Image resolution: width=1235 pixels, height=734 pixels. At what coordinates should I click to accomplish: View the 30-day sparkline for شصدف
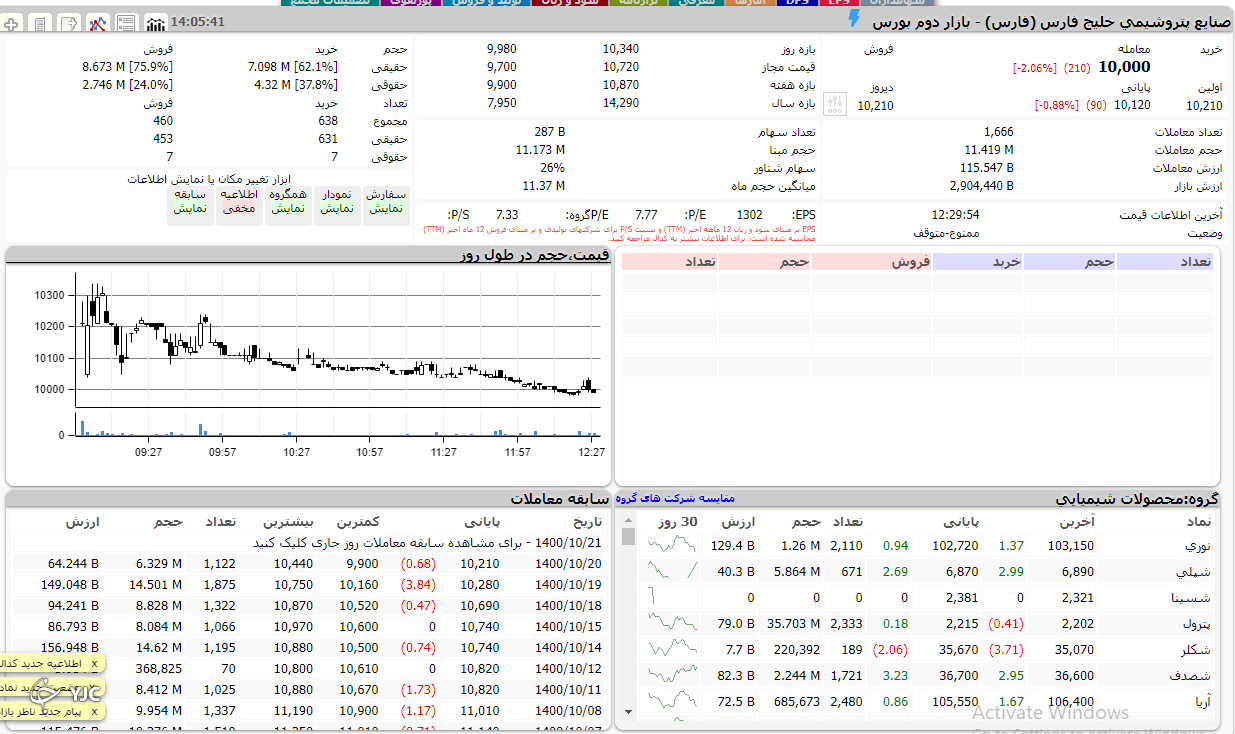(672, 675)
